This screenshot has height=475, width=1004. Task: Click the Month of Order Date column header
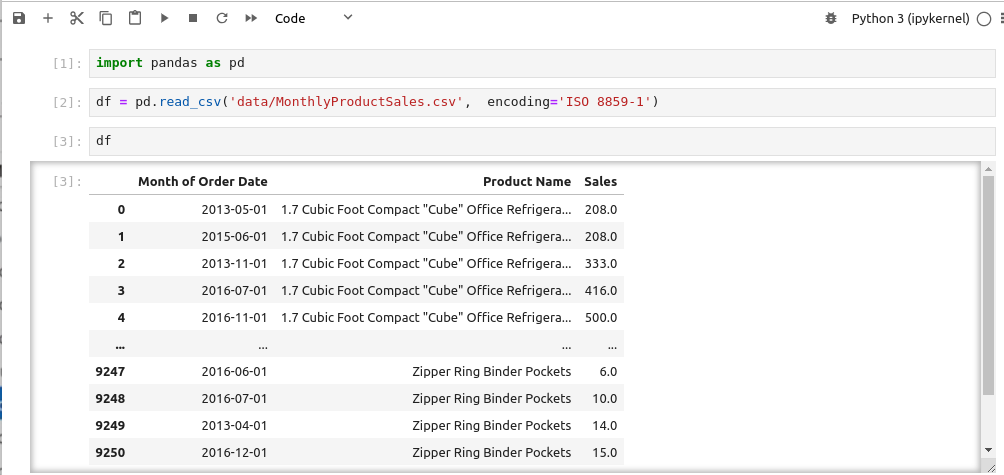203,181
